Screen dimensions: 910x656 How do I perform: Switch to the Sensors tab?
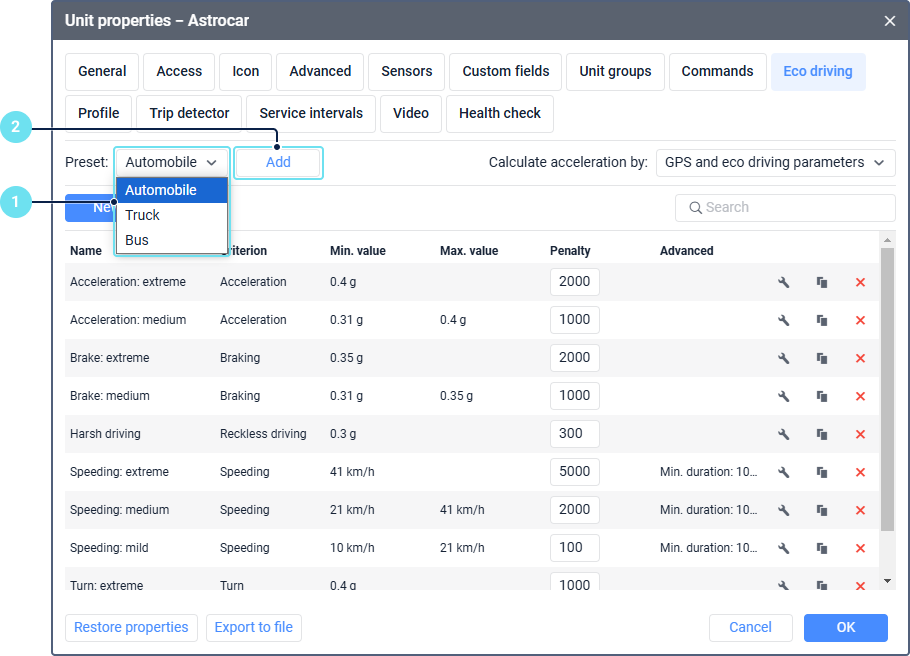click(407, 72)
